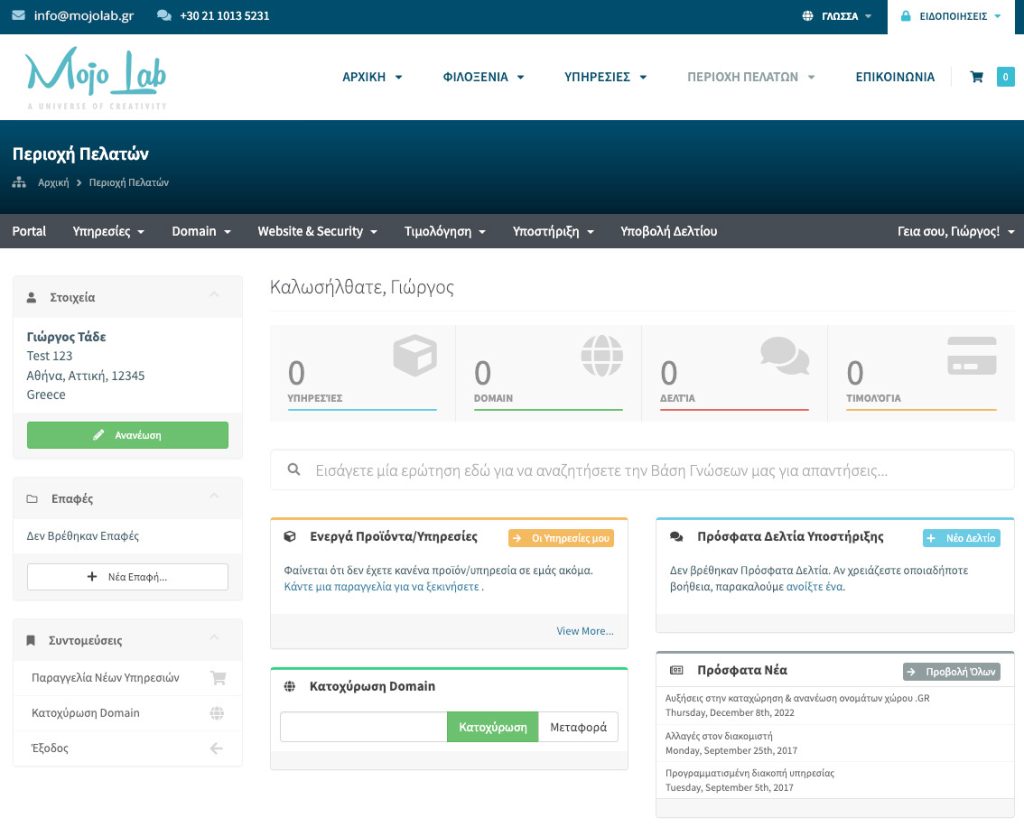Screen dimensions: 1024x827
Task: Open the Γεια σου, Γιώργος user menu
Action: click(x=955, y=231)
